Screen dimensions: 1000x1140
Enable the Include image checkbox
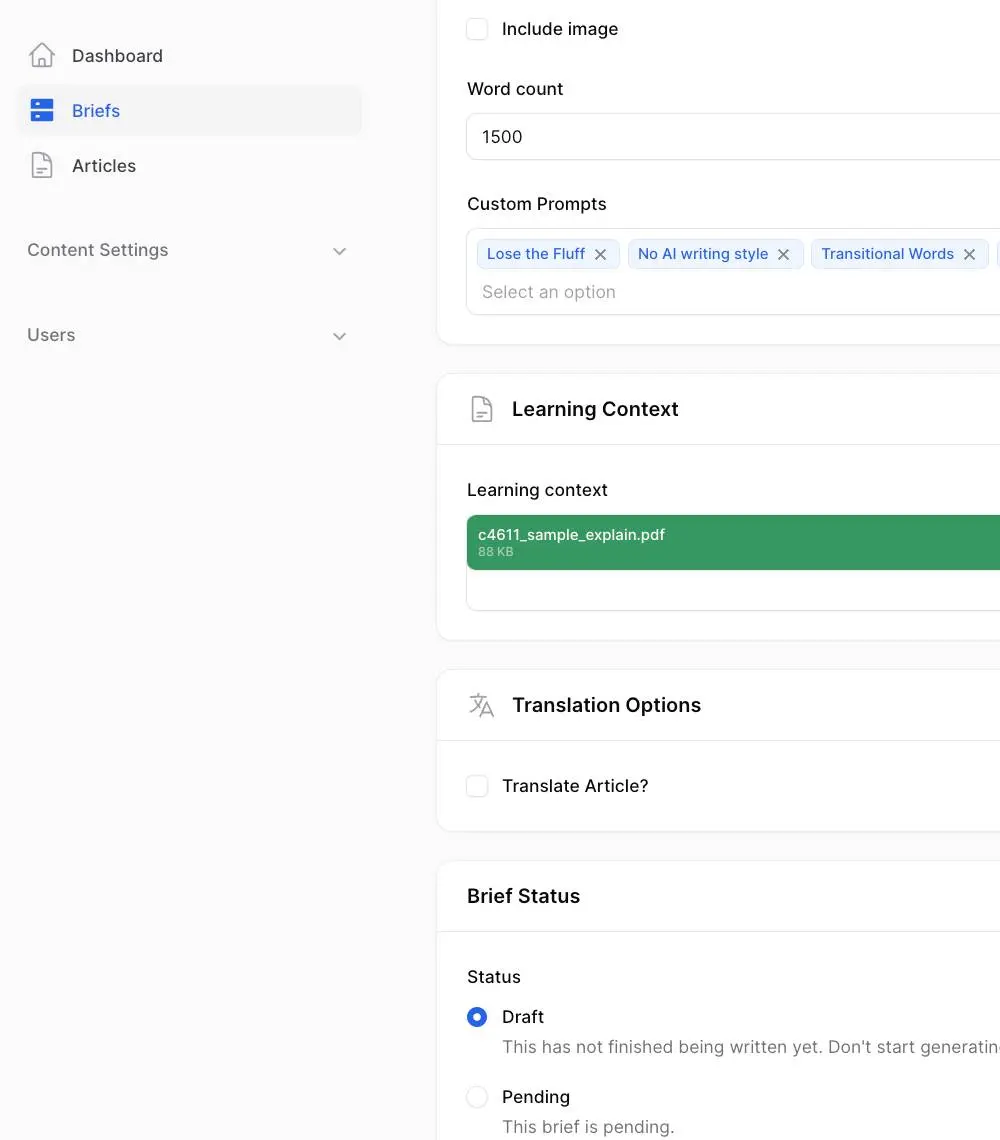[x=478, y=29]
